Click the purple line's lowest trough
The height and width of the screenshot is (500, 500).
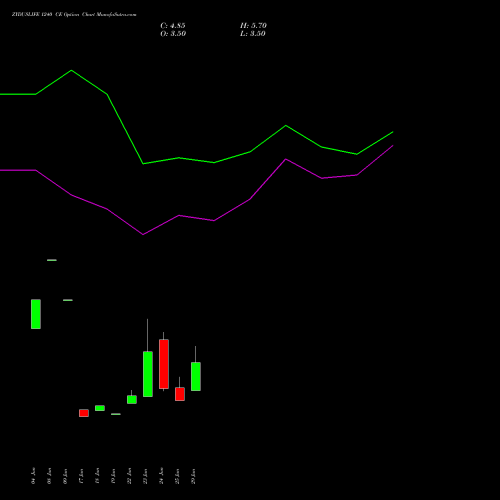(x=143, y=234)
